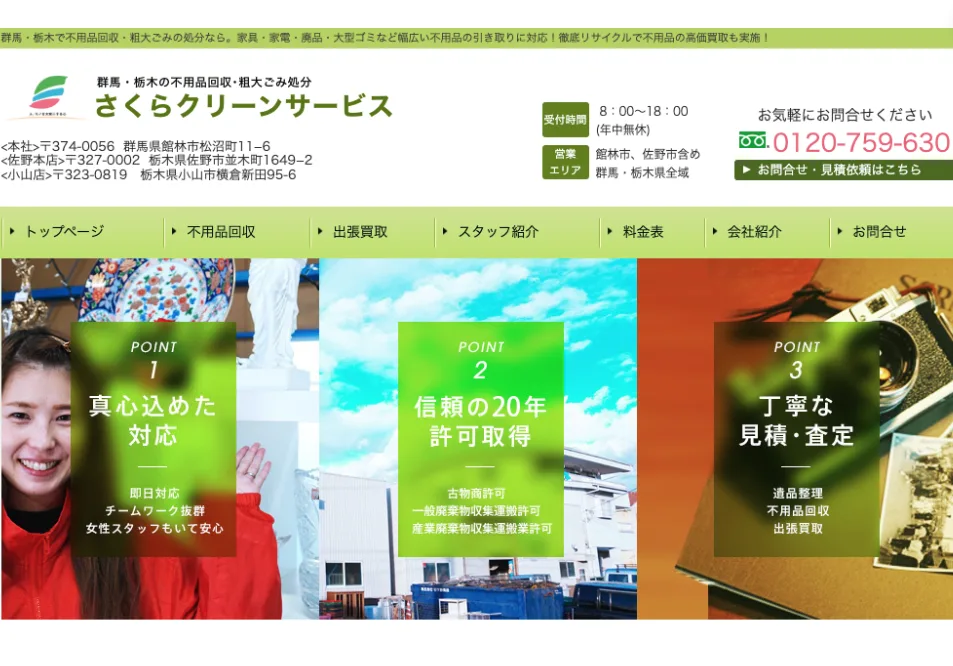Click the 年中無休 text
The height and width of the screenshot is (666, 953).
(x=623, y=129)
